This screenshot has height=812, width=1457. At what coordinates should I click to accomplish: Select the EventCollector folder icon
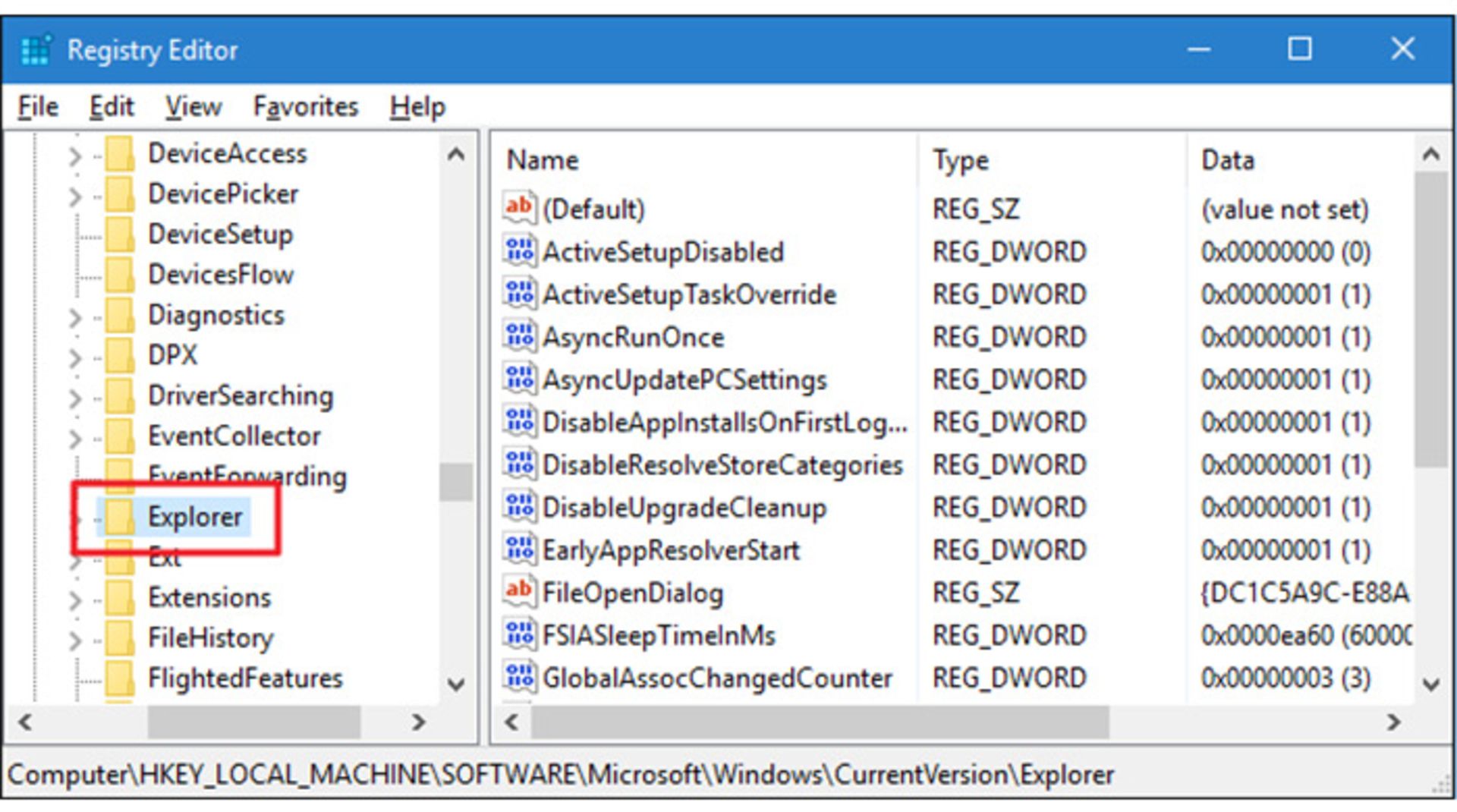point(119,436)
